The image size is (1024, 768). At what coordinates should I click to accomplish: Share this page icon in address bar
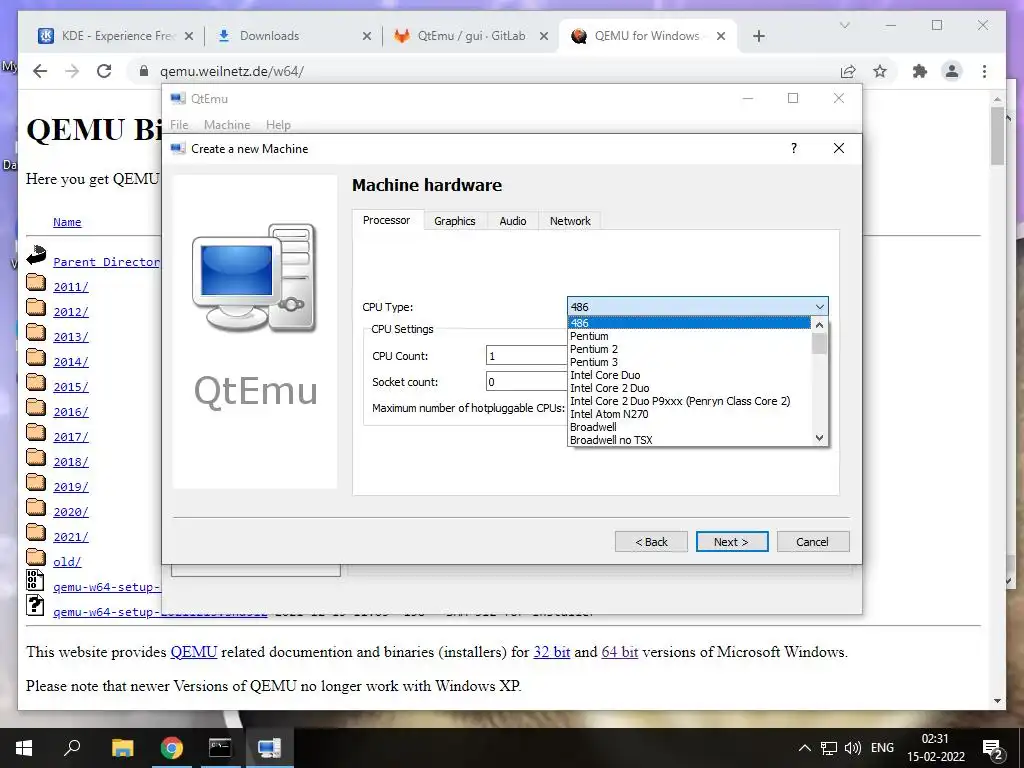tap(848, 71)
